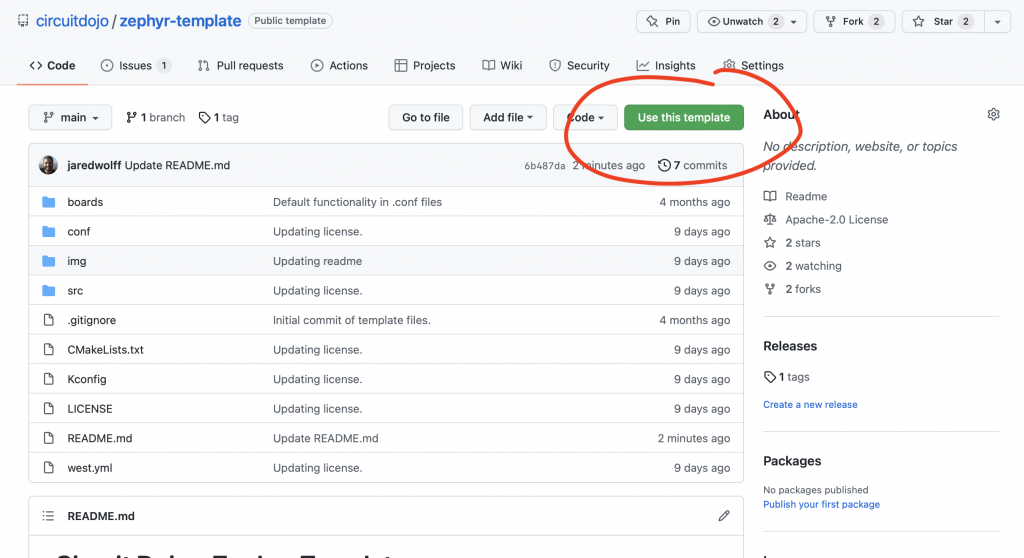Viewport: 1024px width, 558px height.
Task: Open the CMakeLists.txt file name
Action: (x=105, y=350)
